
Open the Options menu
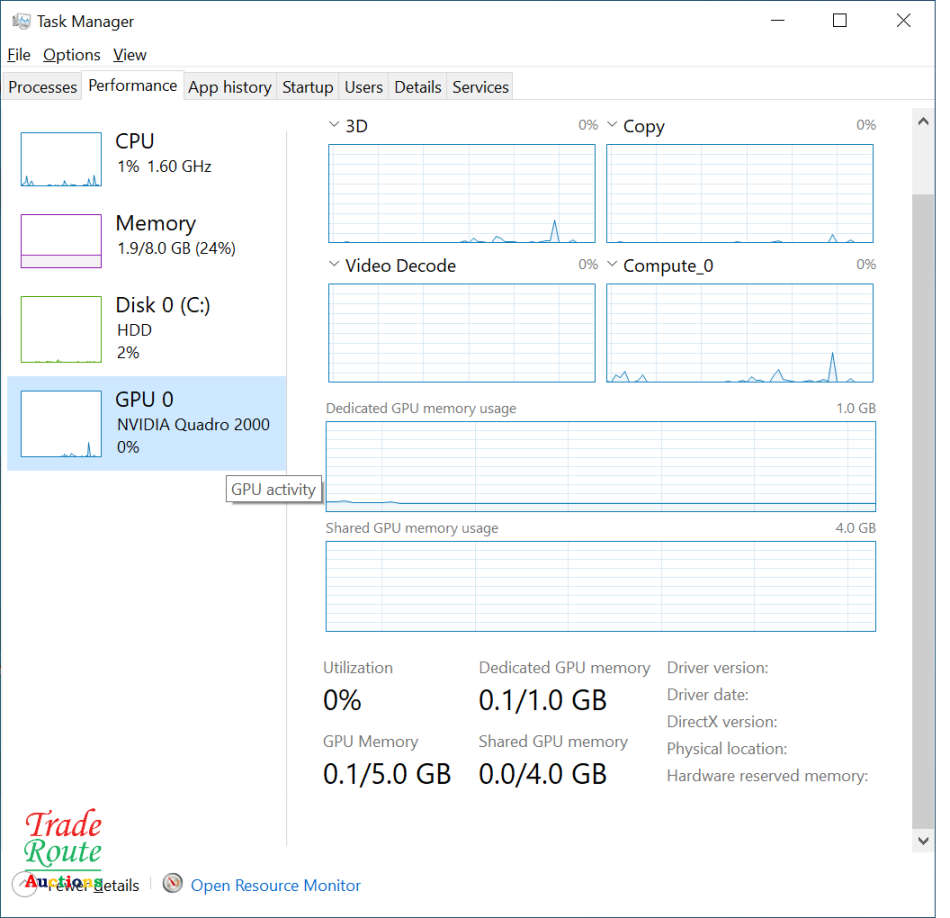pos(71,55)
